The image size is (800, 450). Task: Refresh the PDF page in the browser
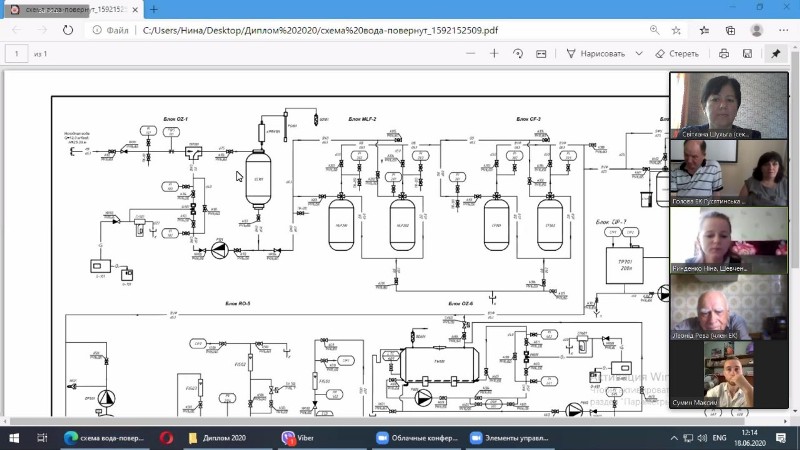(68, 30)
